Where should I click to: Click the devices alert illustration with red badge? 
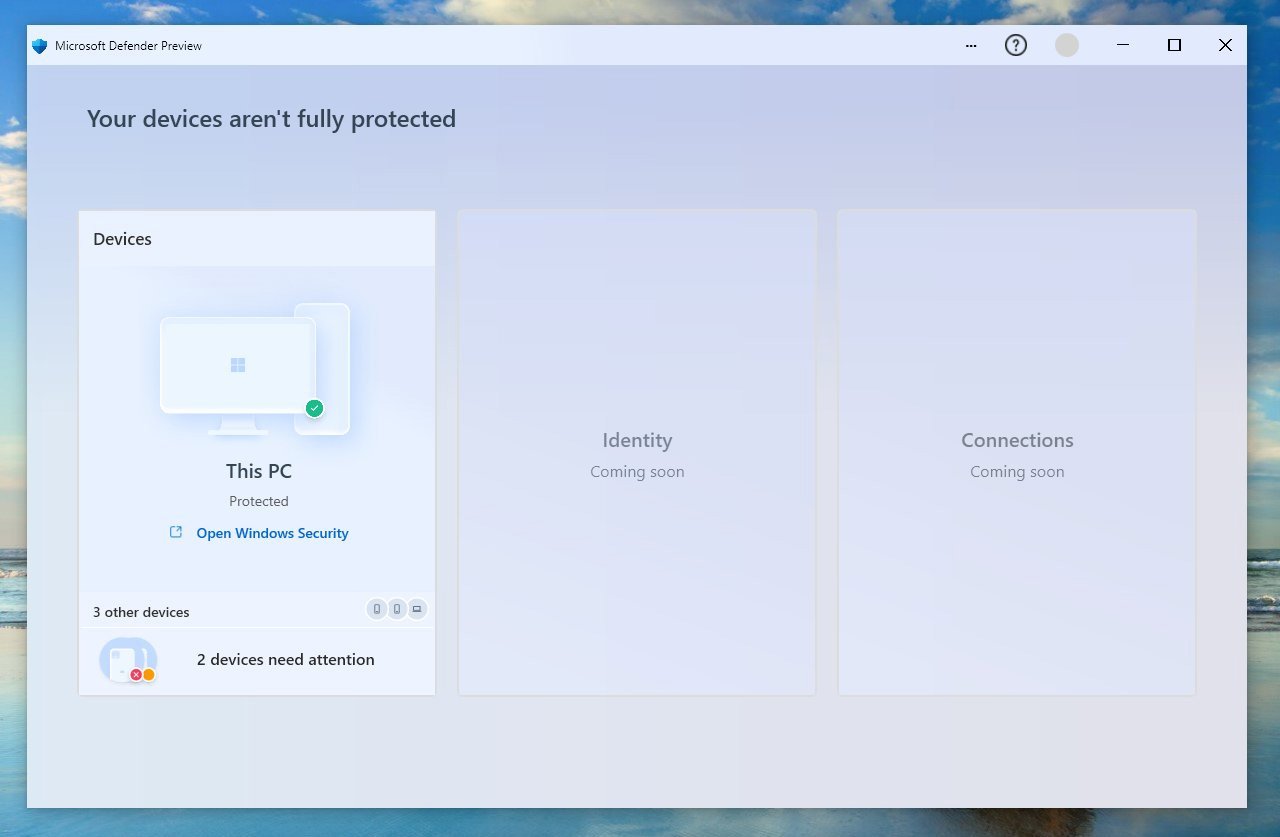pos(128,661)
